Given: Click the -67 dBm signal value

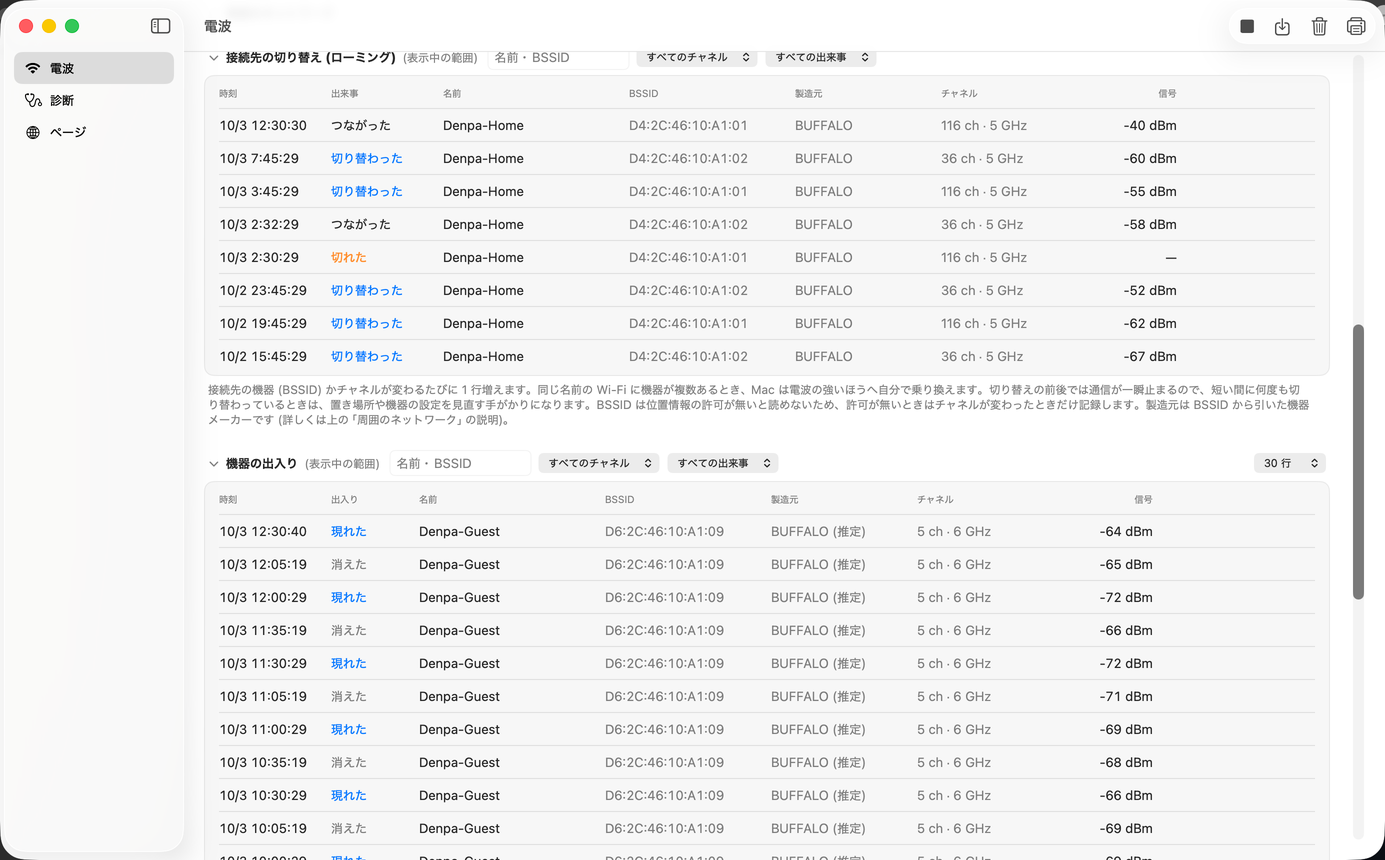Looking at the screenshot, I should [1150, 356].
